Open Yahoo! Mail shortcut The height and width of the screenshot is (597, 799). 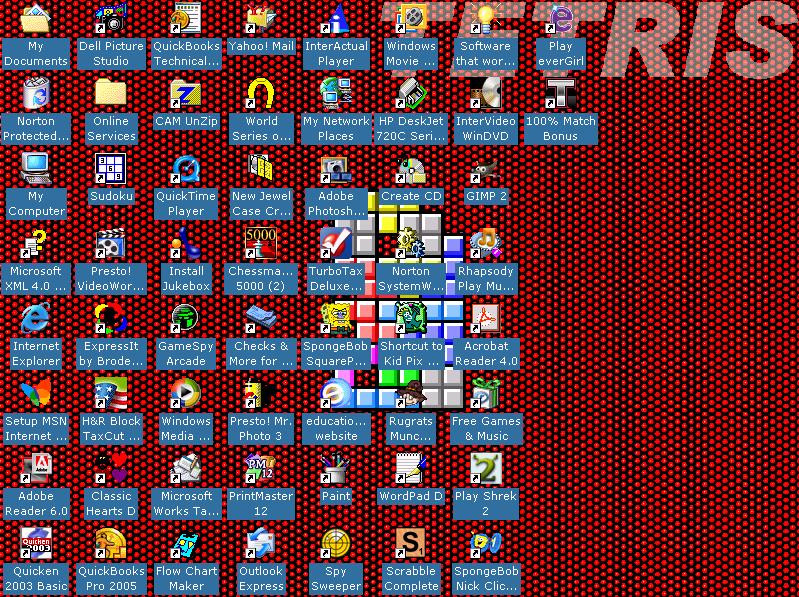tap(261, 19)
